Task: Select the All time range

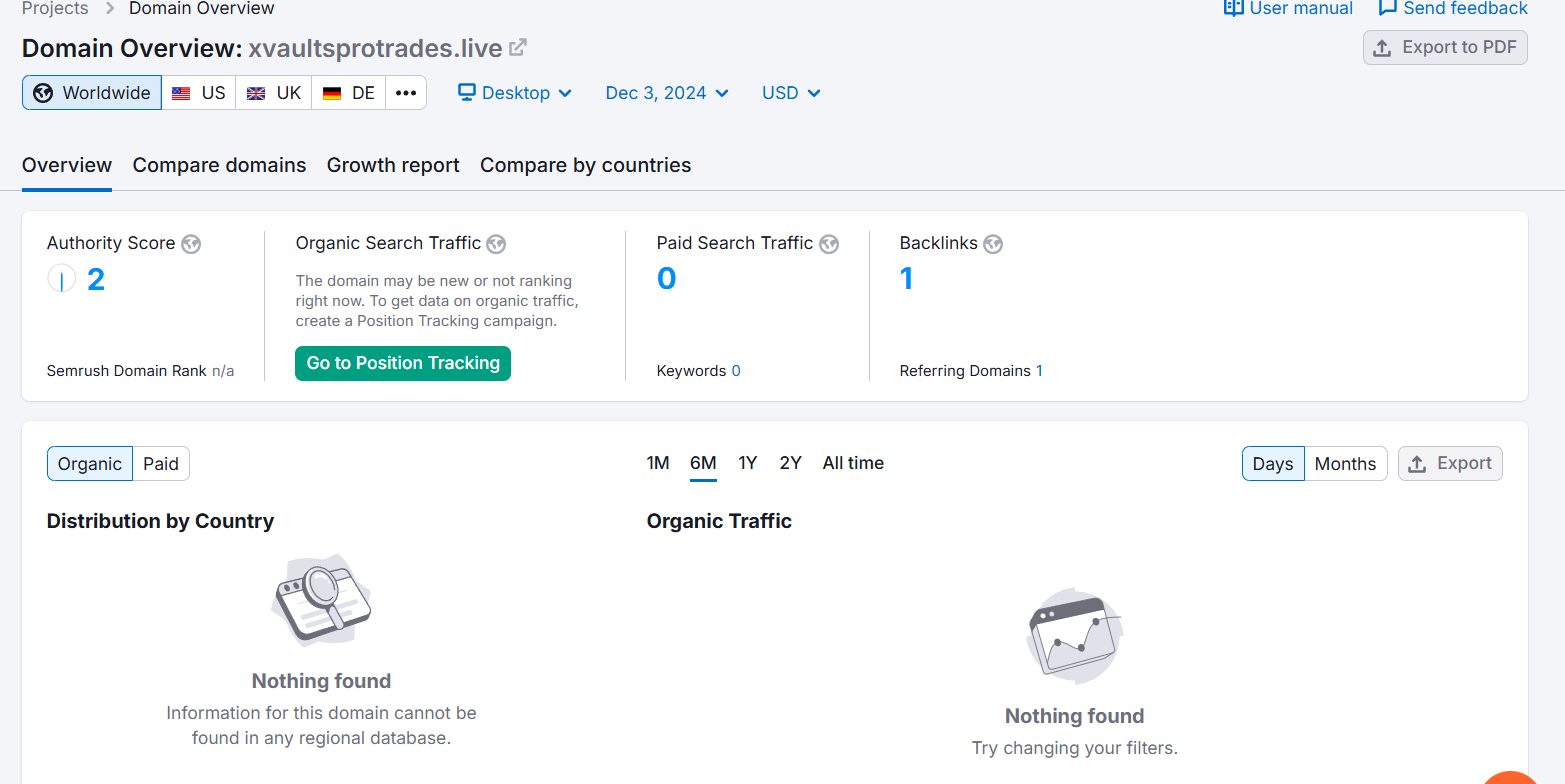Action: pyautogui.click(x=853, y=463)
